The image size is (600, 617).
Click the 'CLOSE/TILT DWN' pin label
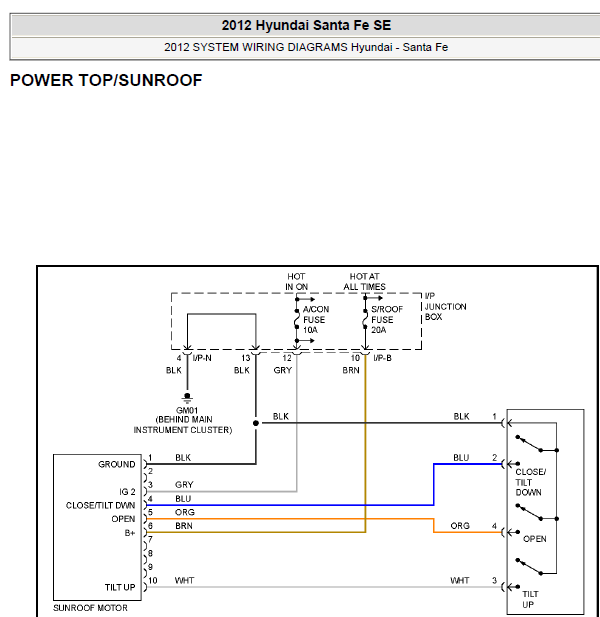[x=100, y=506]
